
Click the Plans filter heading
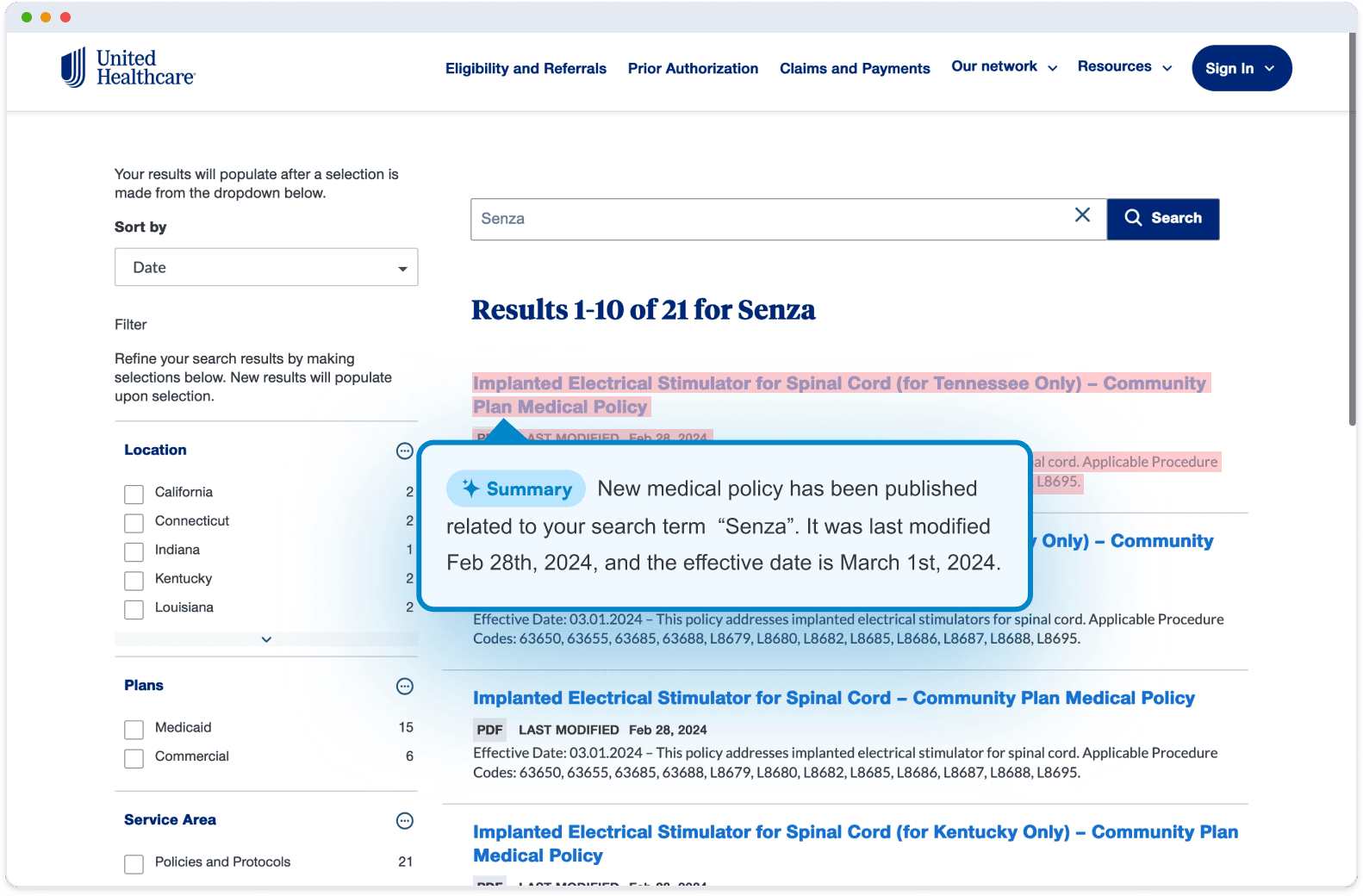click(144, 685)
